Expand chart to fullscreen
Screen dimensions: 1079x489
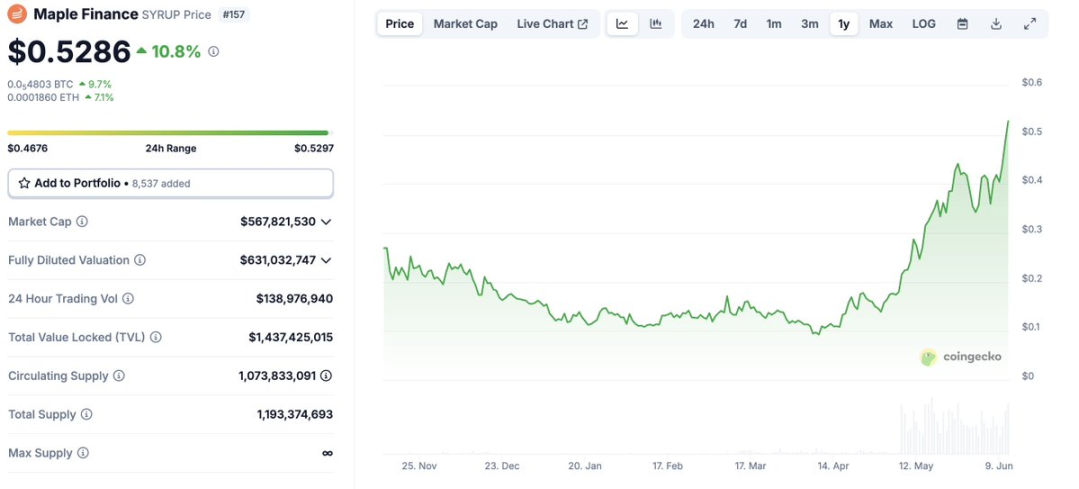tap(1030, 24)
